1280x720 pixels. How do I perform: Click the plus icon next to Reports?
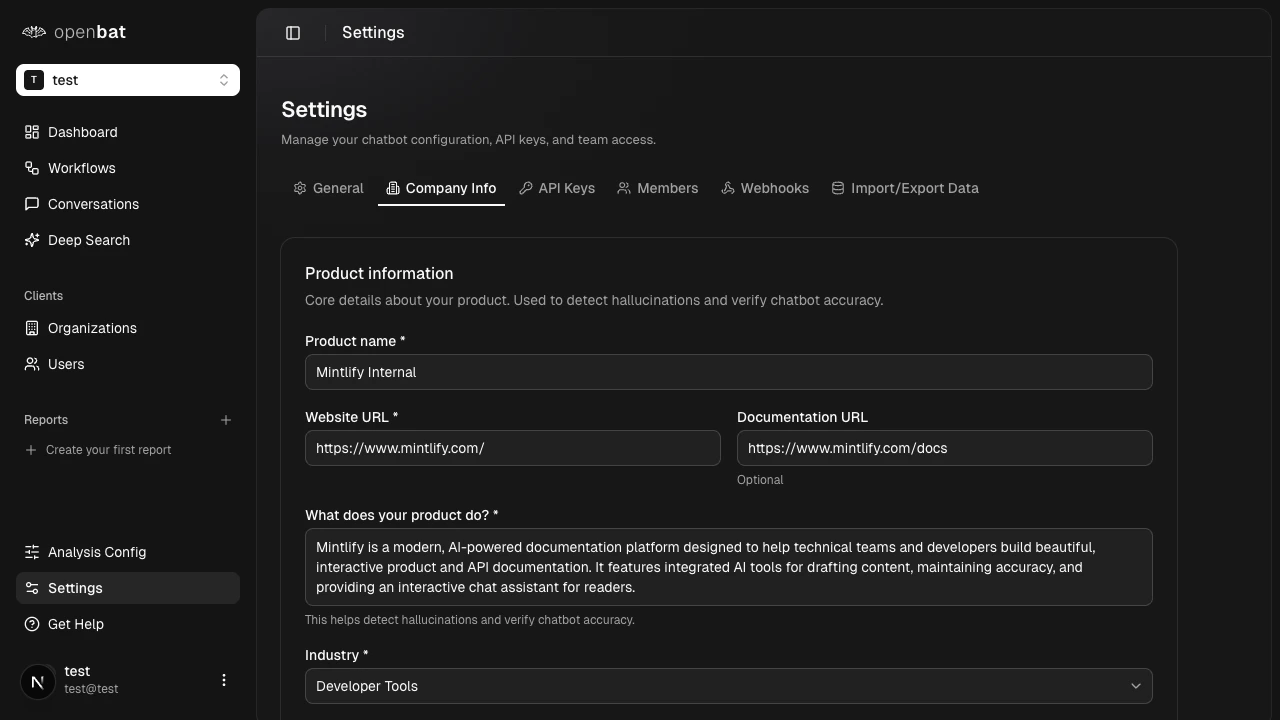click(x=226, y=420)
